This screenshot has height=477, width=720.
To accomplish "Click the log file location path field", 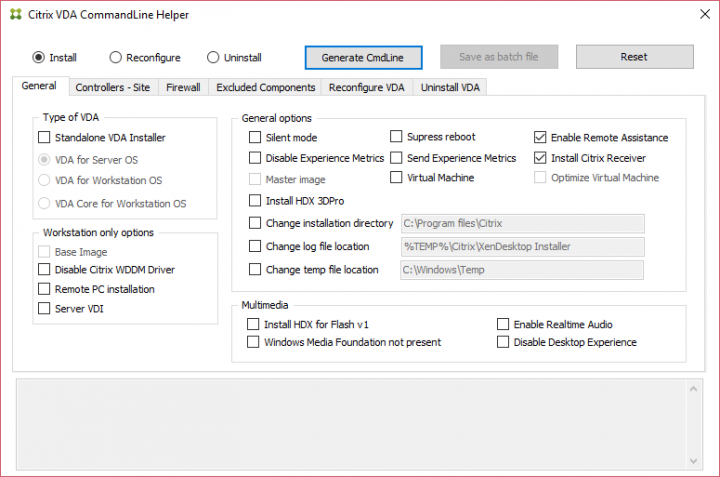I will [523, 247].
